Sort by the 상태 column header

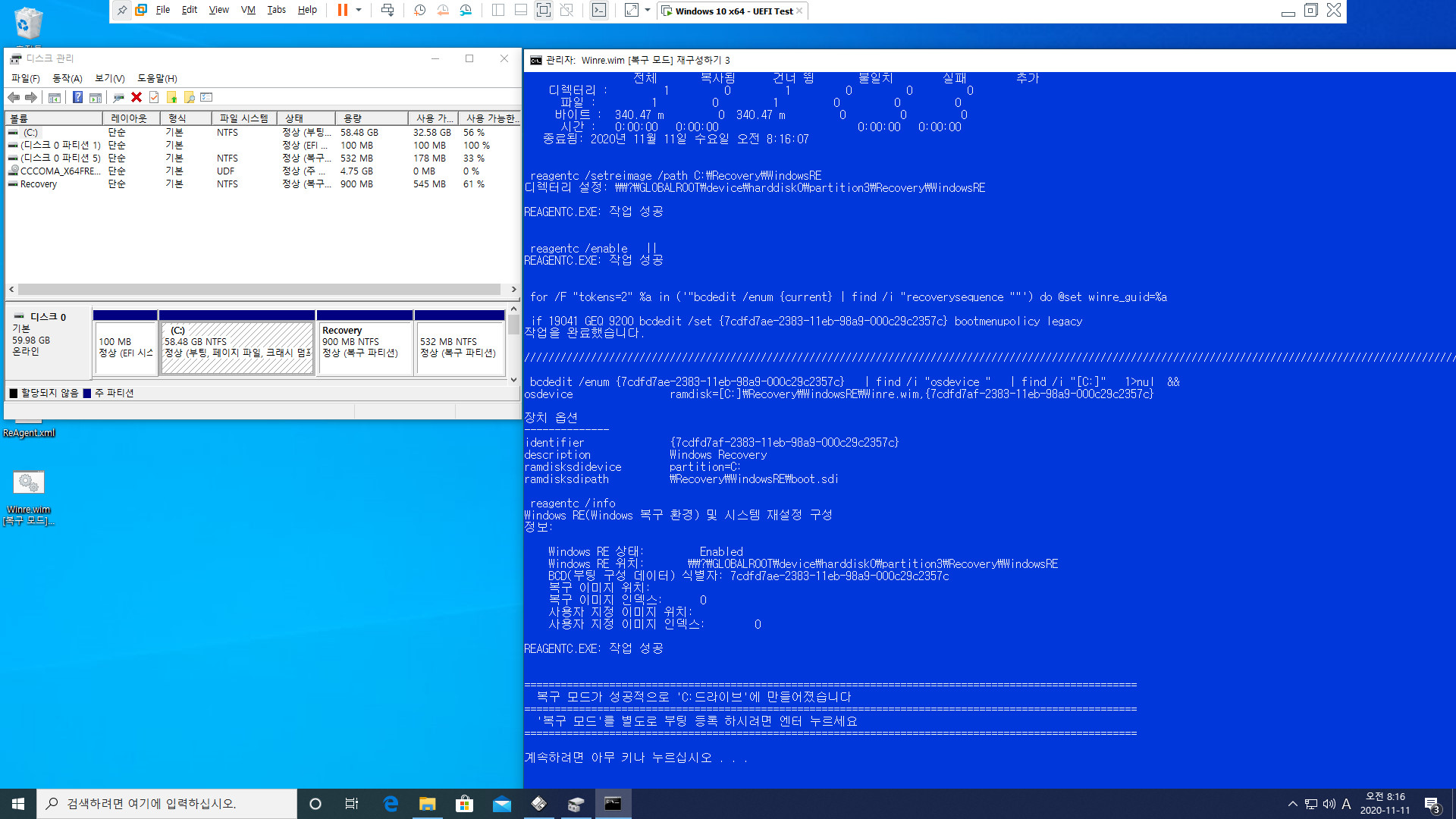click(x=306, y=118)
